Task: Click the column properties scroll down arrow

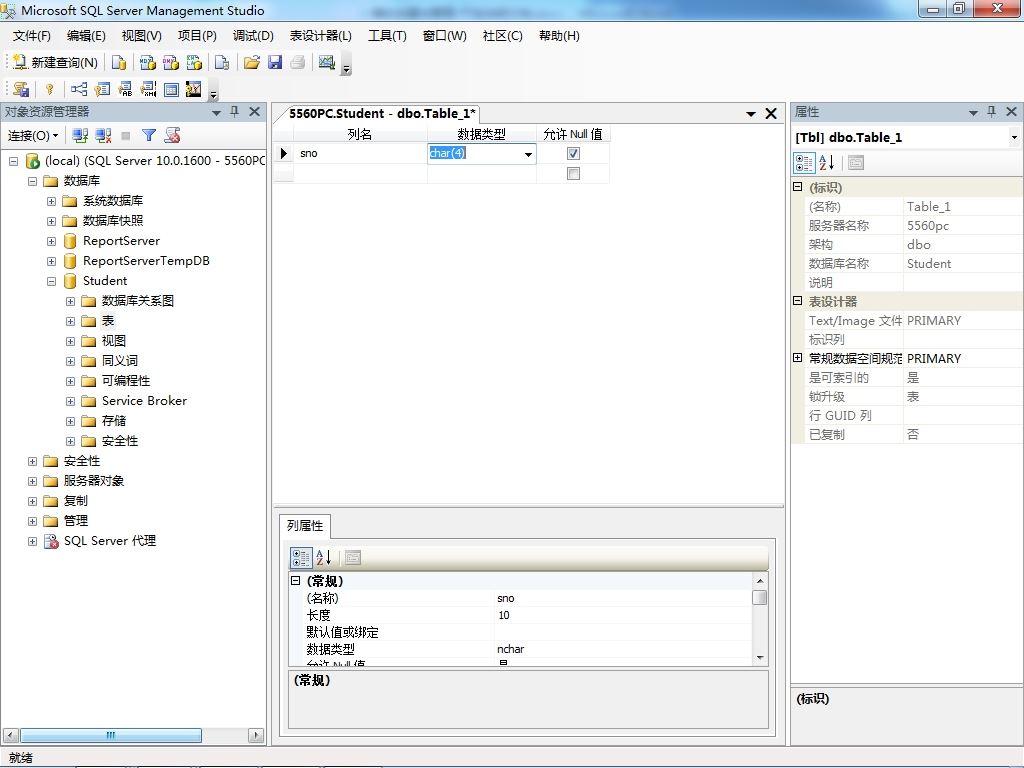Action: click(x=760, y=658)
